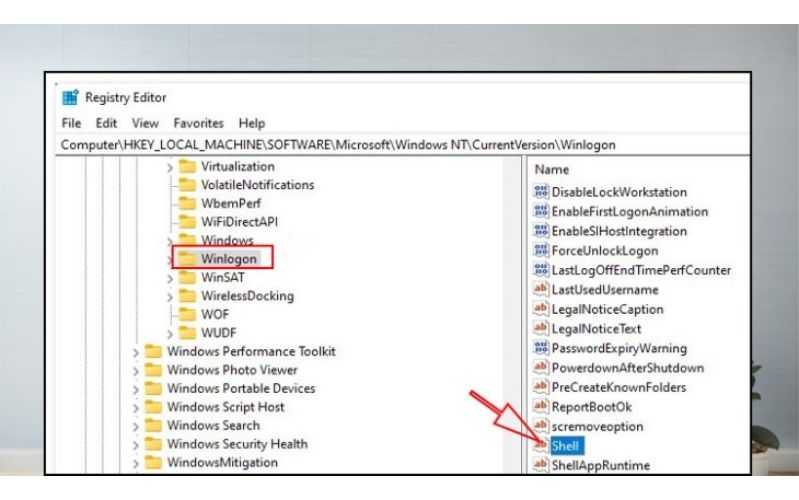The width and height of the screenshot is (799, 500).
Task: Click the EnableSIHostIntegration DWORD icon
Action: 541,230
